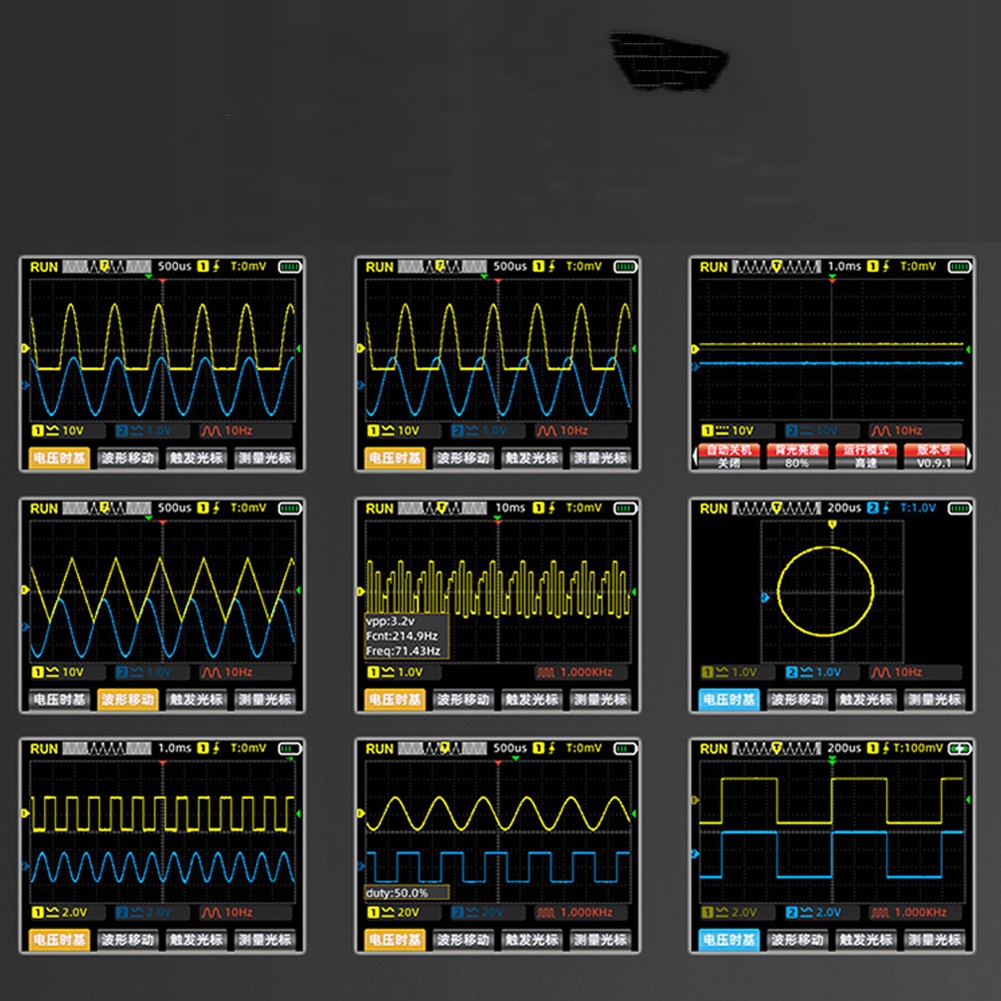
Task: Click 500us timebase on triangle-wave screen
Action: pos(174,508)
